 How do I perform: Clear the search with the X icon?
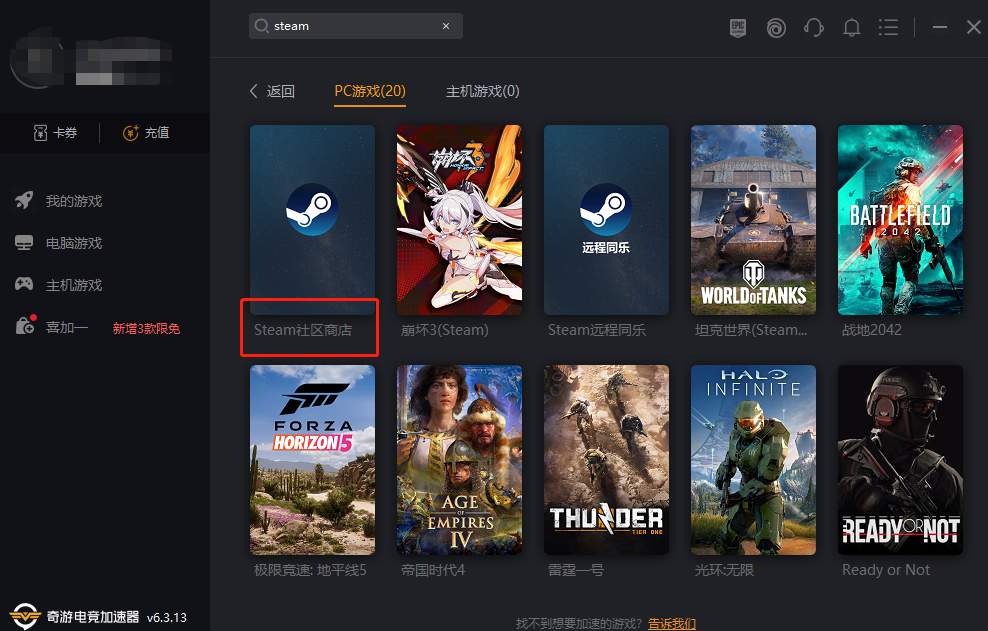pyautogui.click(x=445, y=25)
